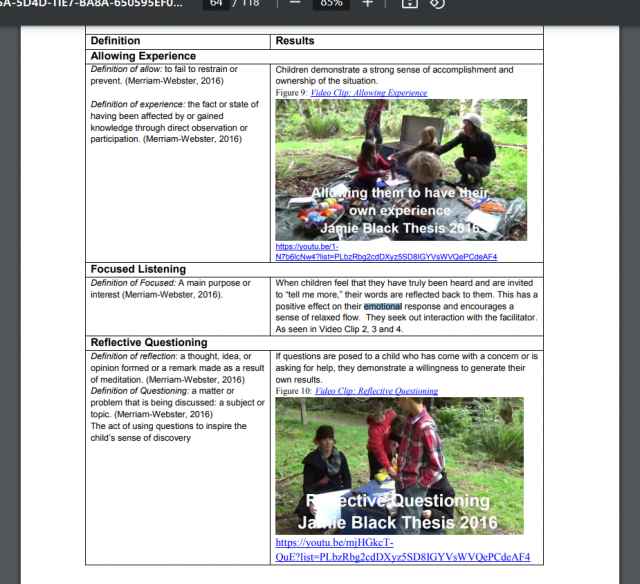Select the page number field showing 64
The width and height of the screenshot is (640, 584).
click(x=217, y=4)
